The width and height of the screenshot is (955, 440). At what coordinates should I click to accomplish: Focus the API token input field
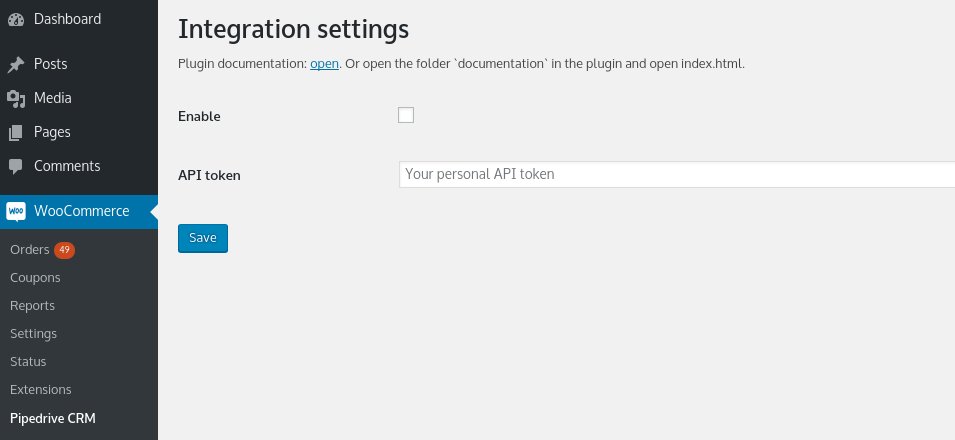point(676,174)
